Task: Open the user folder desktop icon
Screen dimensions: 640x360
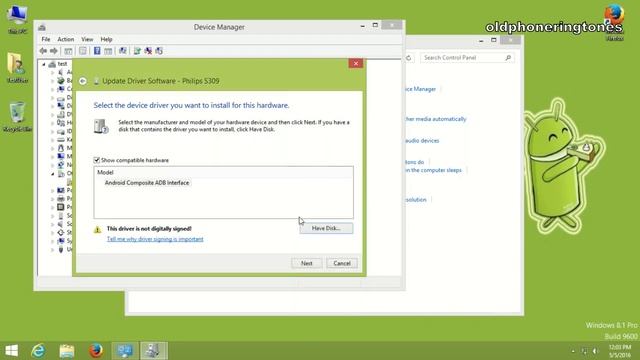Action: click(x=17, y=68)
